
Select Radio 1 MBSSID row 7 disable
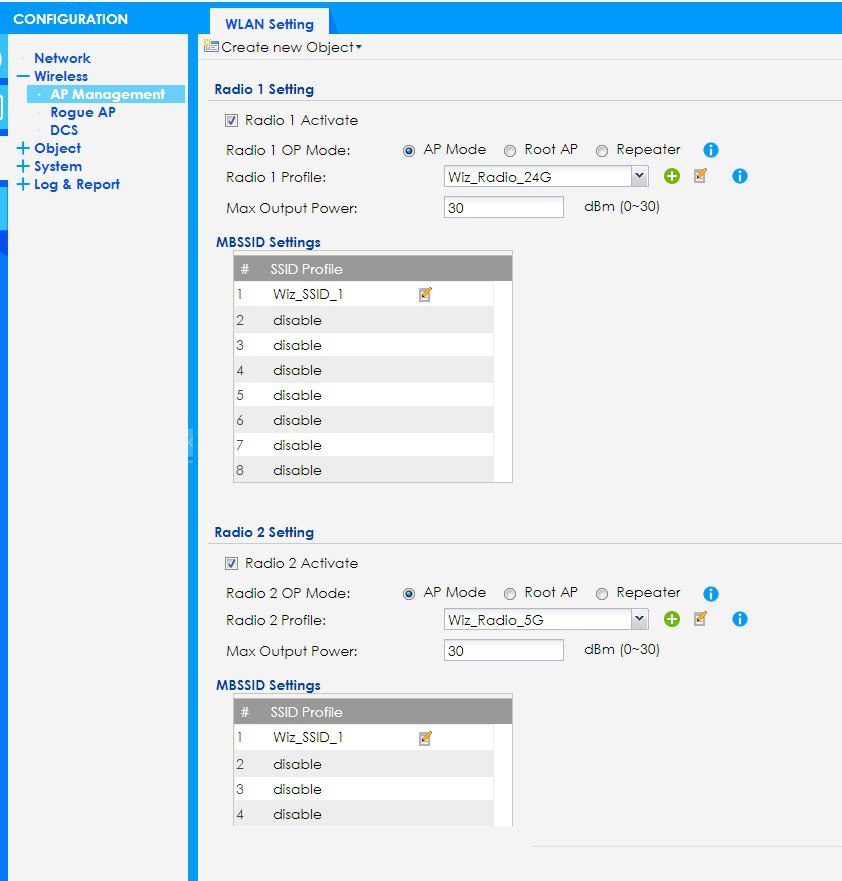363,445
